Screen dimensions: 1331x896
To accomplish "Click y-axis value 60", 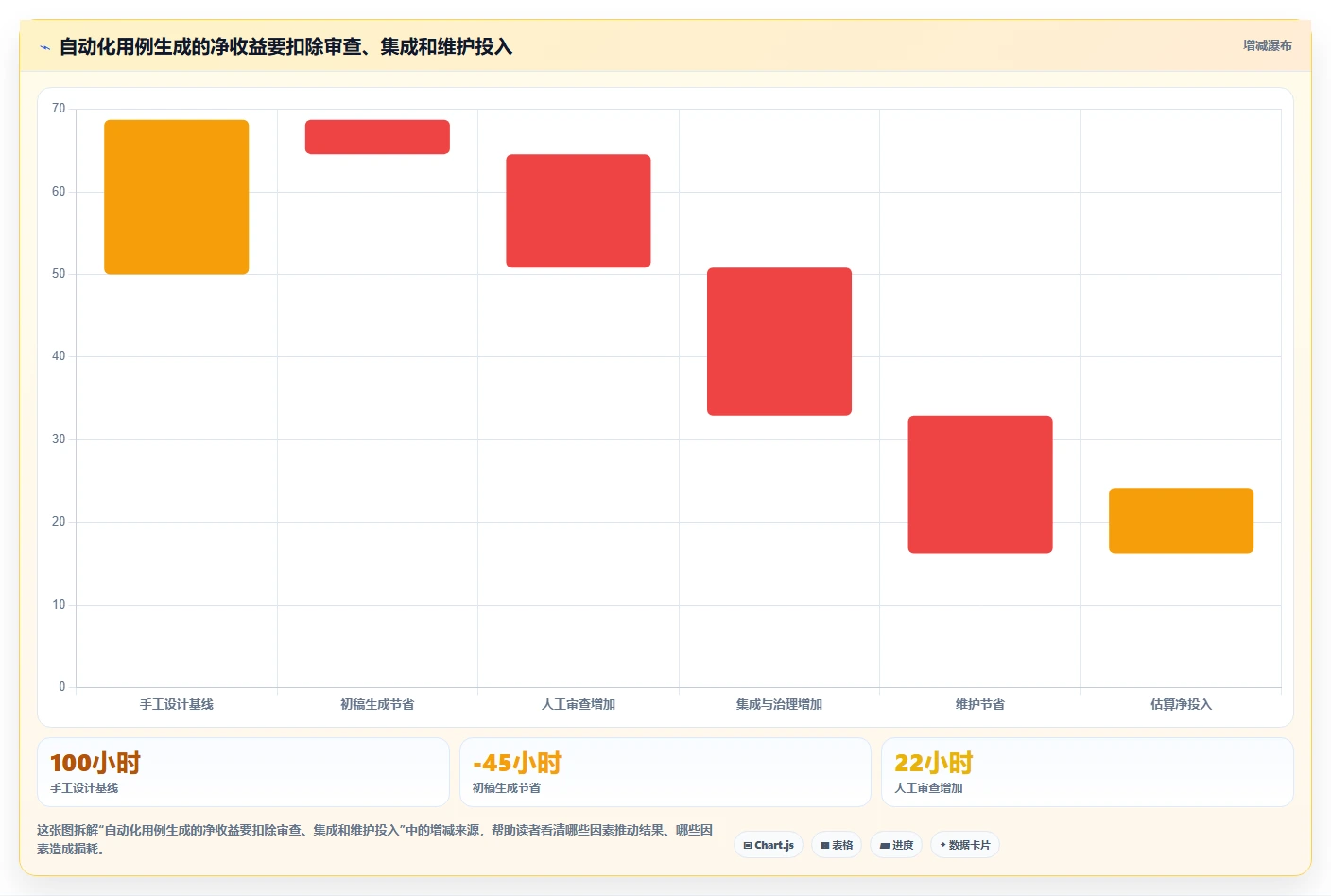I will coord(59,192).
